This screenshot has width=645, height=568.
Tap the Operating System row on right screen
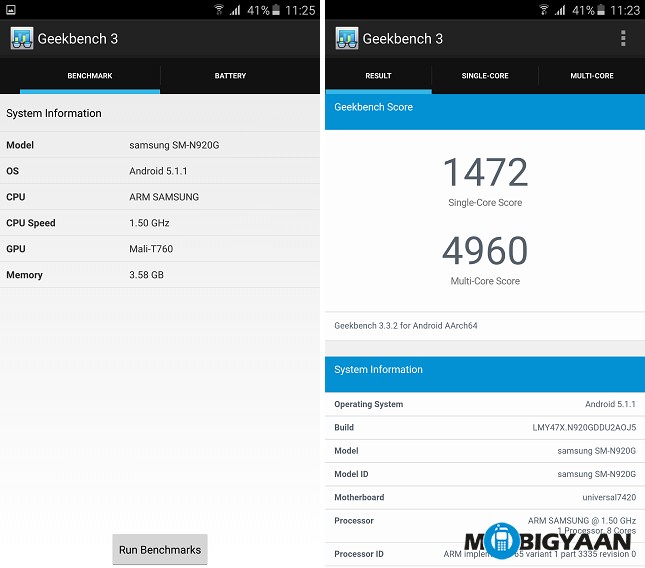coord(485,404)
